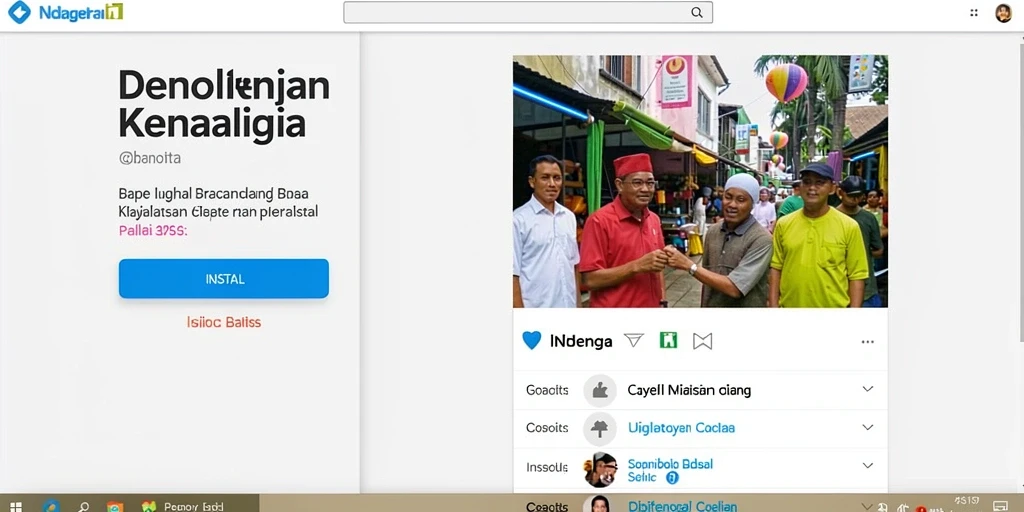Open the Uiglatoyan Coclaa link
The width and height of the screenshot is (1024, 512).
(x=681, y=428)
